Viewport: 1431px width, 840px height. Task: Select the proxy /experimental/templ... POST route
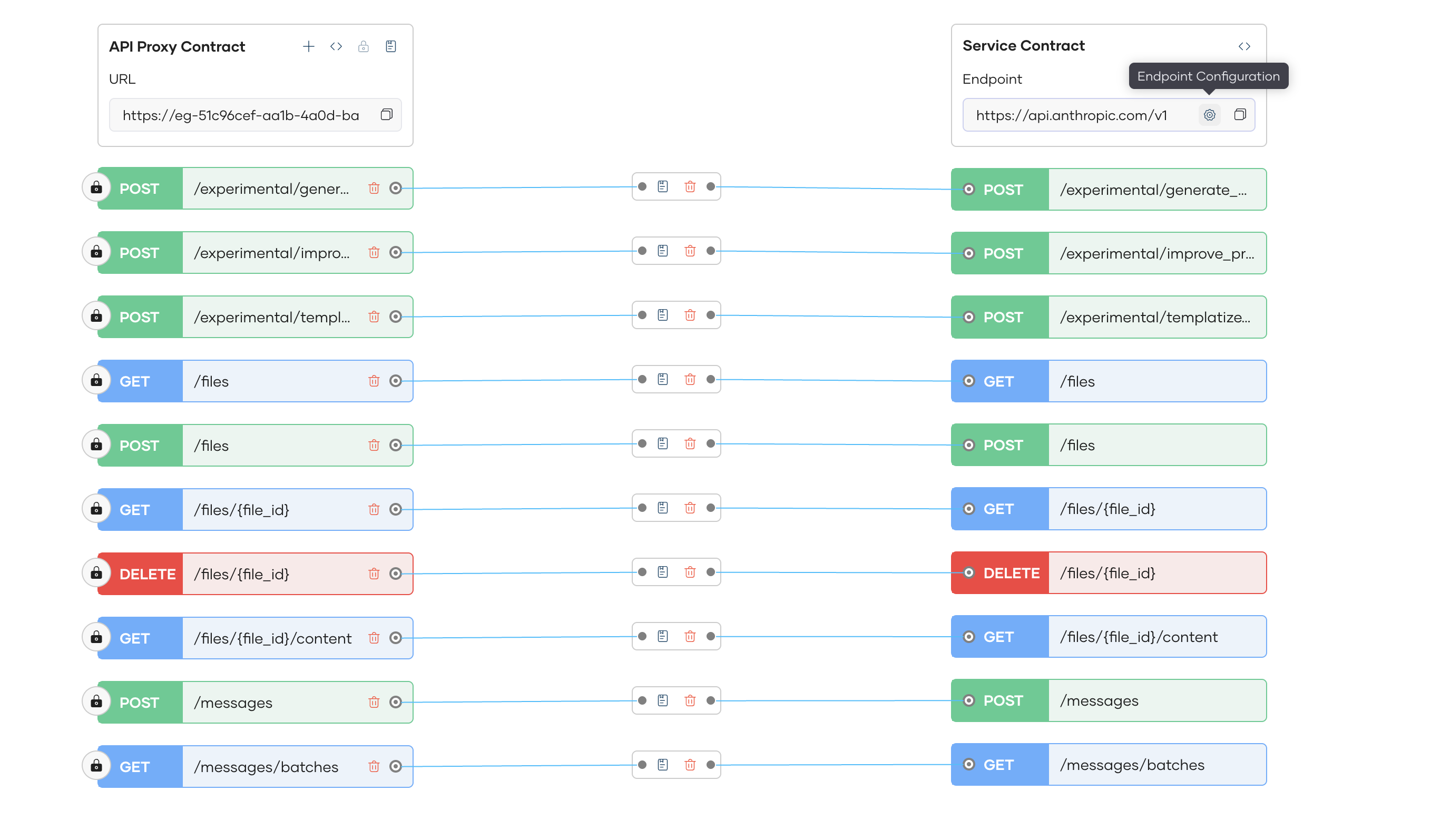point(272,317)
